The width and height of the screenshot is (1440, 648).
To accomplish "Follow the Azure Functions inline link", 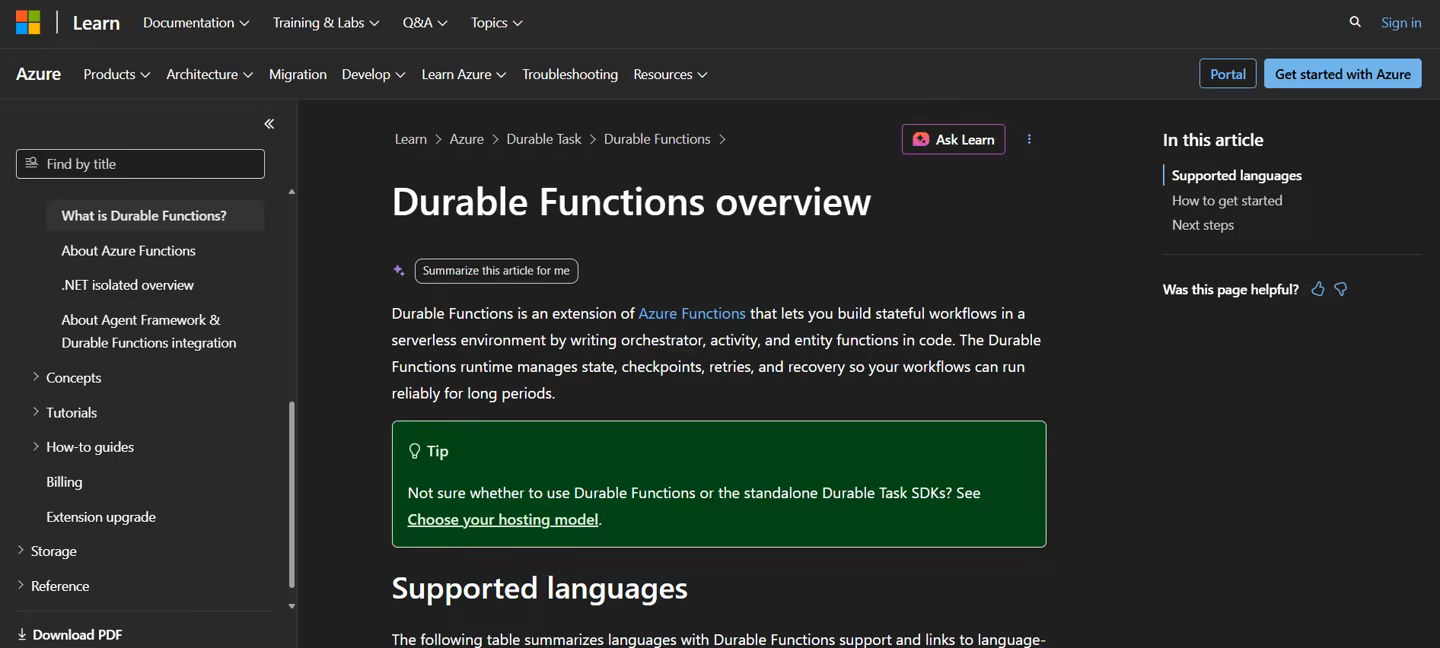I will (692, 313).
